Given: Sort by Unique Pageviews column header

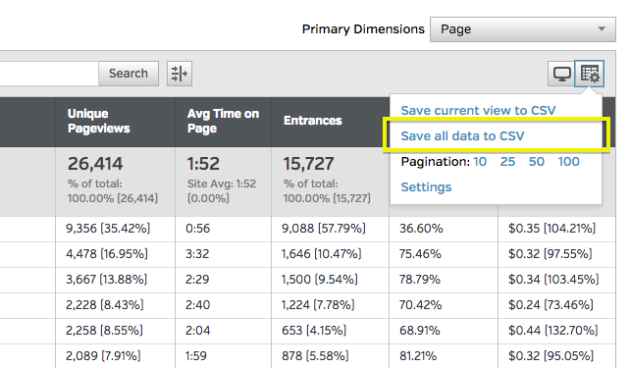Looking at the screenshot, I should click(x=99, y=121).
